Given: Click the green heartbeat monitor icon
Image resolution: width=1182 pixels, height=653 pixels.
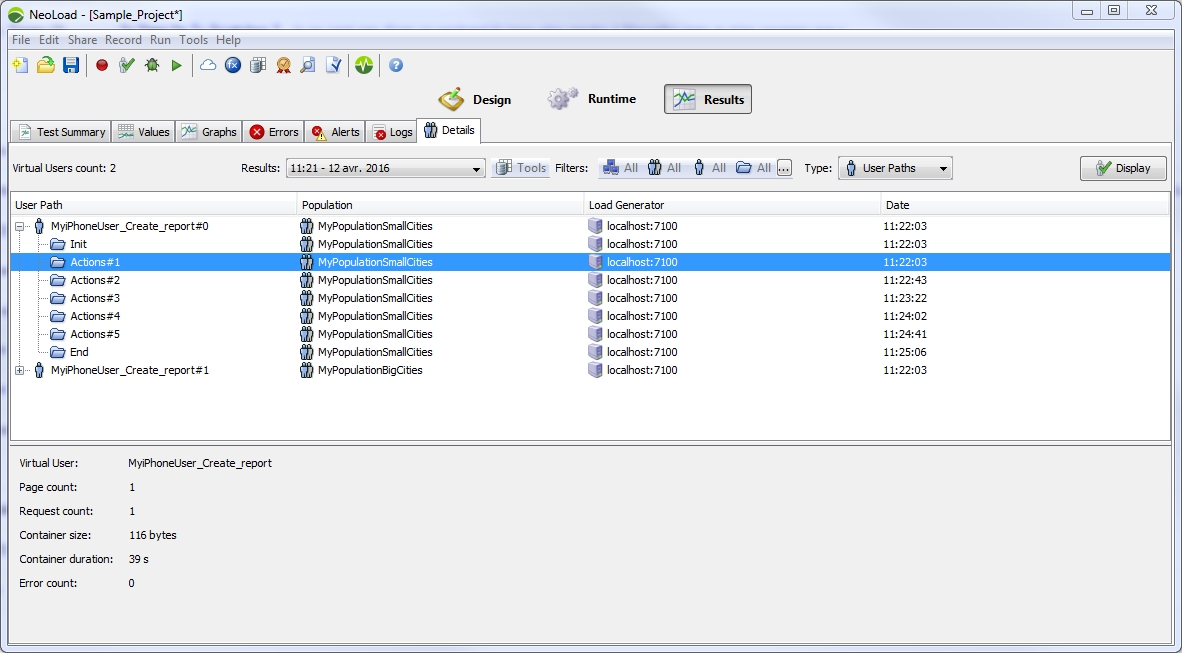Looking at the screenshot, I should (364, 65).
